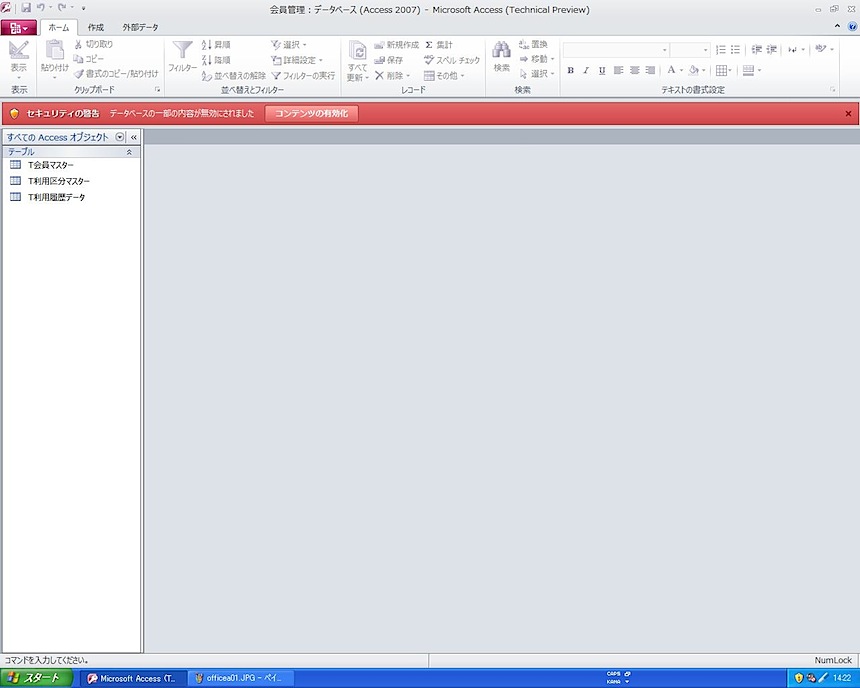Open the 詳細設定 filter dropdown
This screenshot has width=860, height=688.
[x=297, y=60]
